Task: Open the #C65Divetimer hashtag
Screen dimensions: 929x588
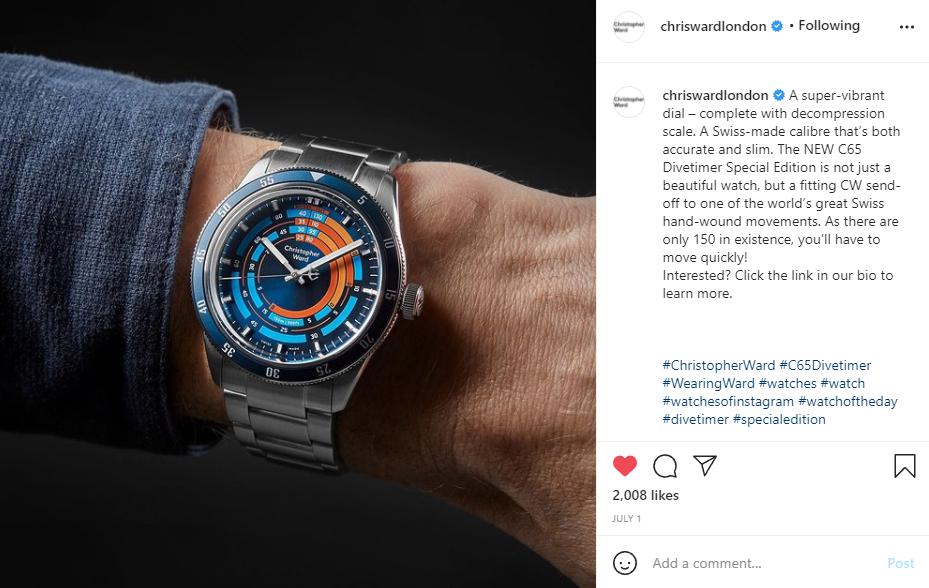Action: [x=825, y=365]
